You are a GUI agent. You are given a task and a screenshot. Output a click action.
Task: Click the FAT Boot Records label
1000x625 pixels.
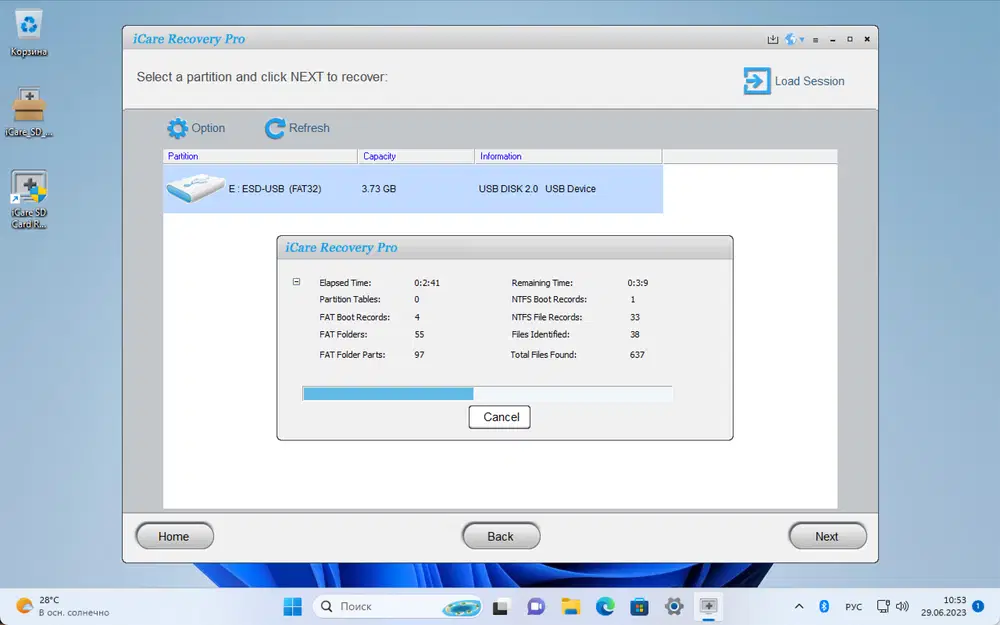355,317
